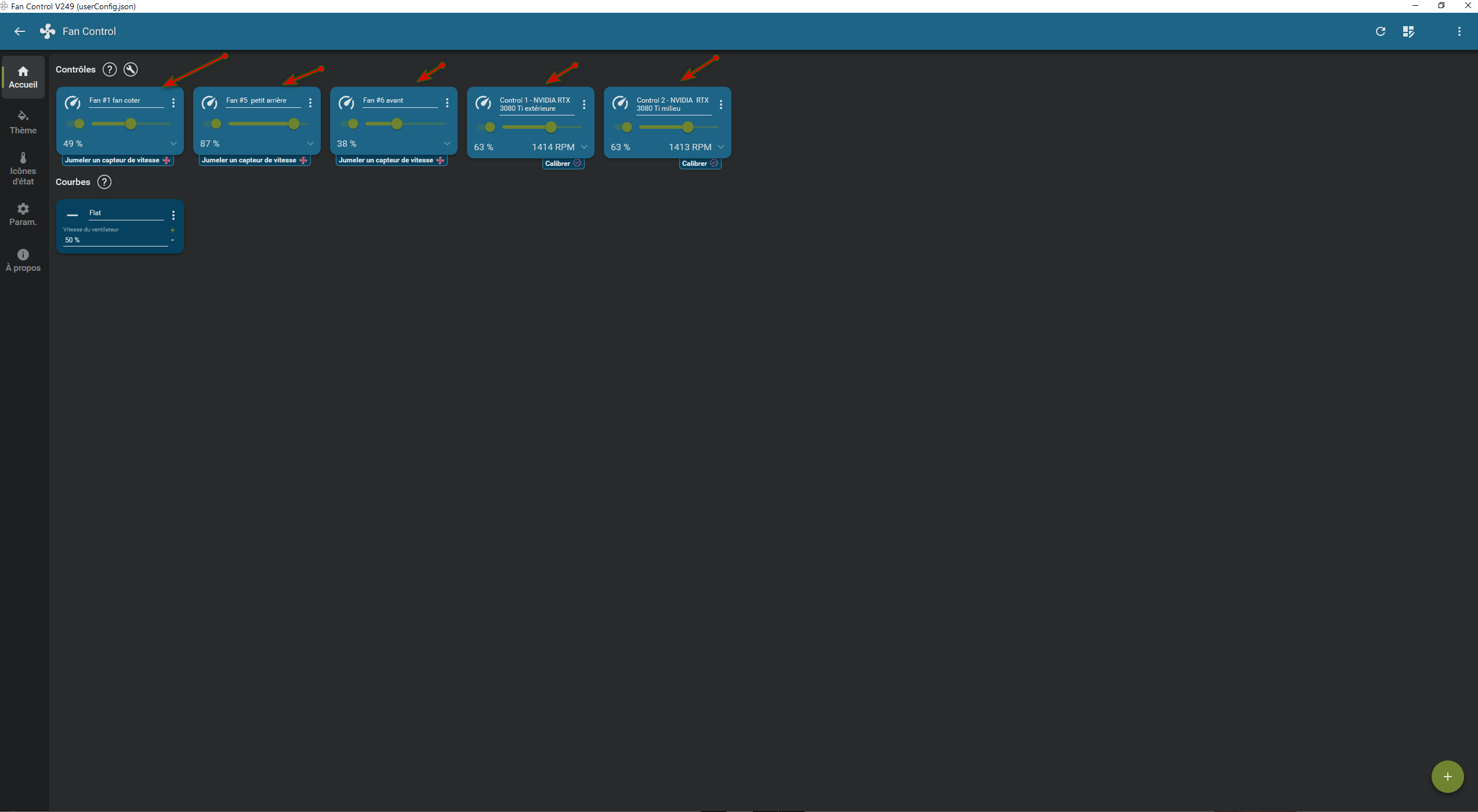This screenshot has width=1478, height=812.
Task: Open the Thème sidebar tab
Action: pos(23,122)
